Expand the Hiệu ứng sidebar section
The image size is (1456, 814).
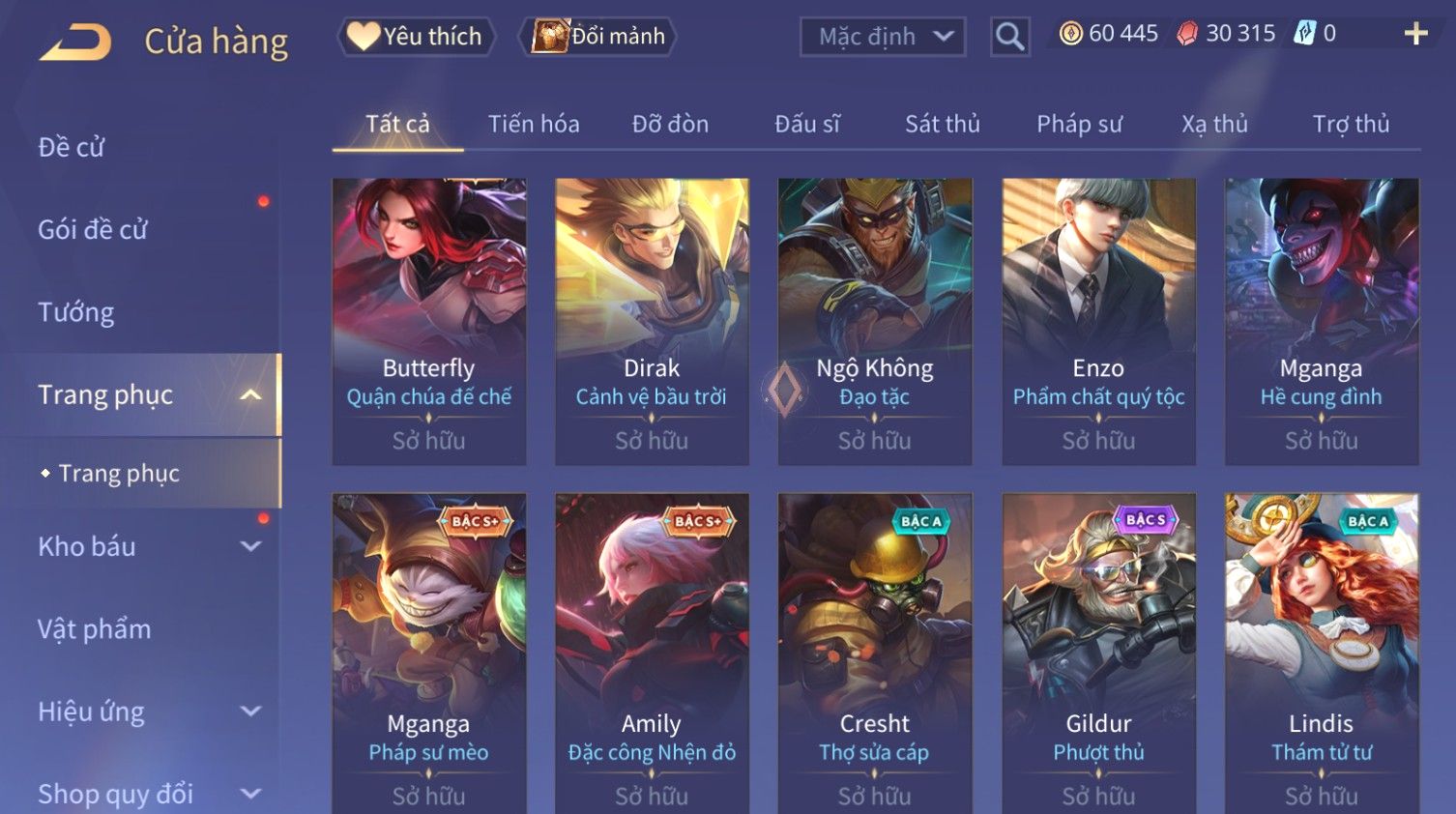(x=250, y=712)
